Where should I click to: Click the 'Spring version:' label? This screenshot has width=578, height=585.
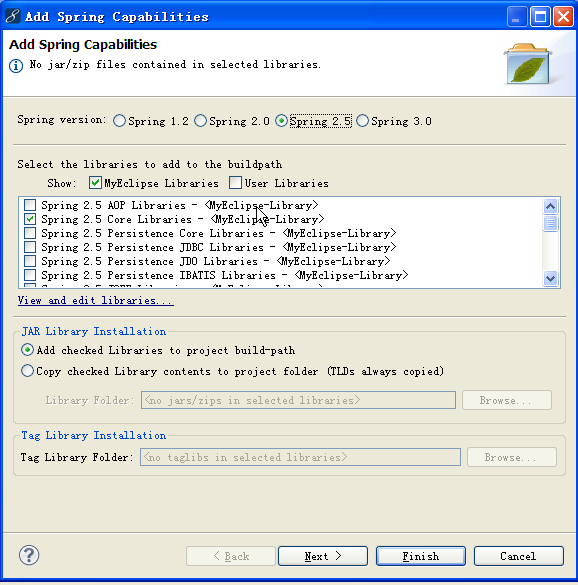(62, 120)
